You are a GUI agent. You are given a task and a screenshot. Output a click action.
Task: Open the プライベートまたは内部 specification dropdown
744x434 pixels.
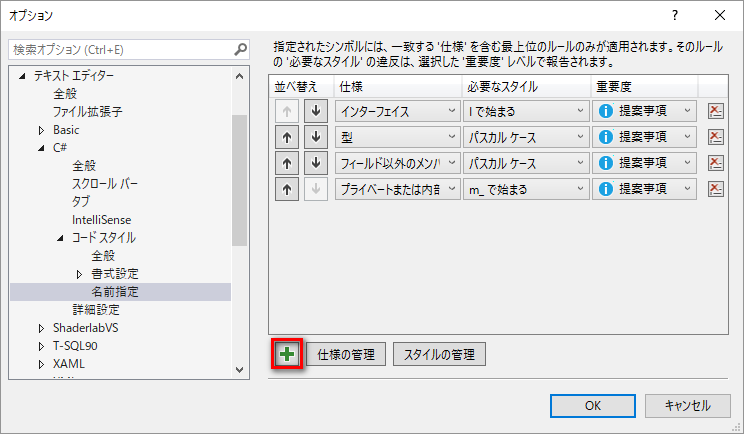tap(398, 189)
